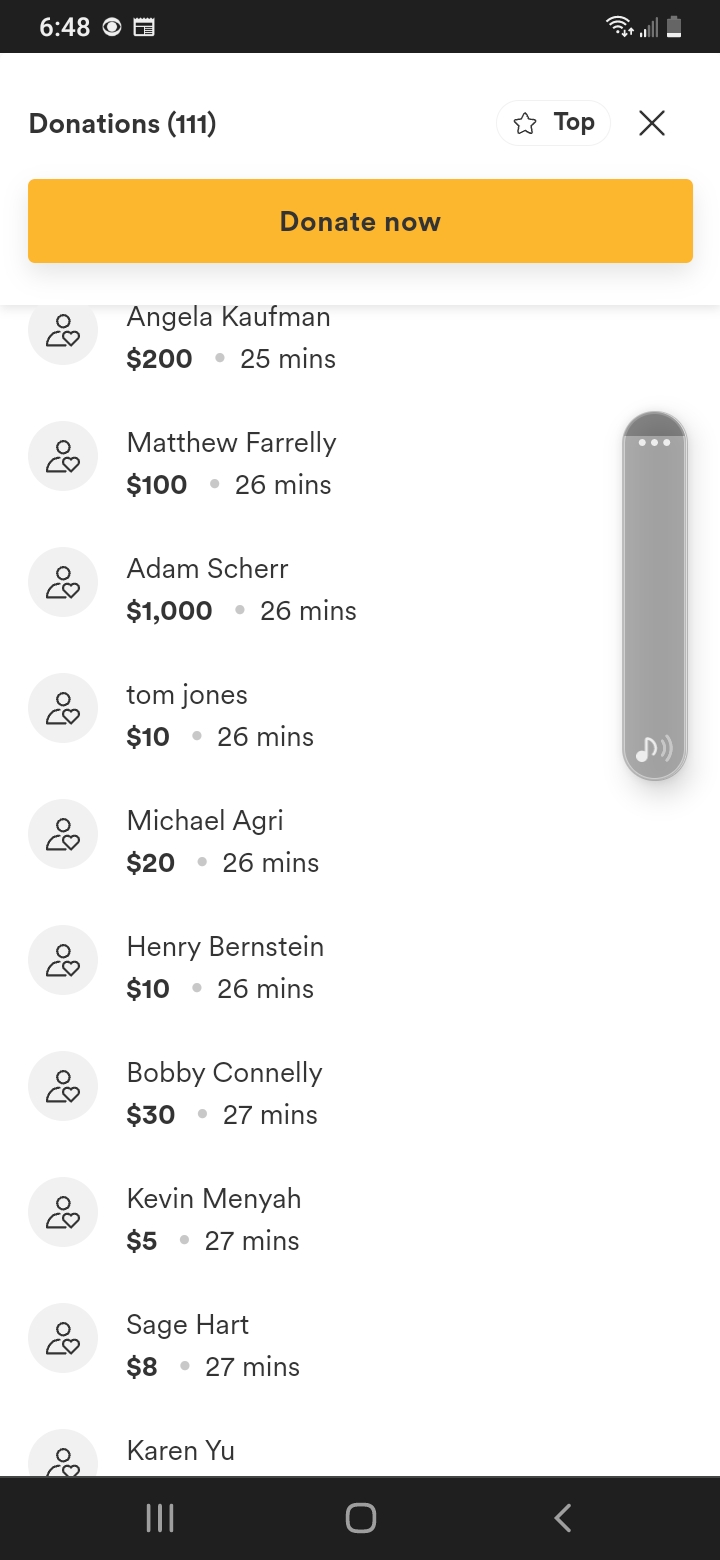This screenshot has width=720, height=1560.
Task: Click Matthew Farrelly's donor avatar icon
Action: (x=63, y=456)
